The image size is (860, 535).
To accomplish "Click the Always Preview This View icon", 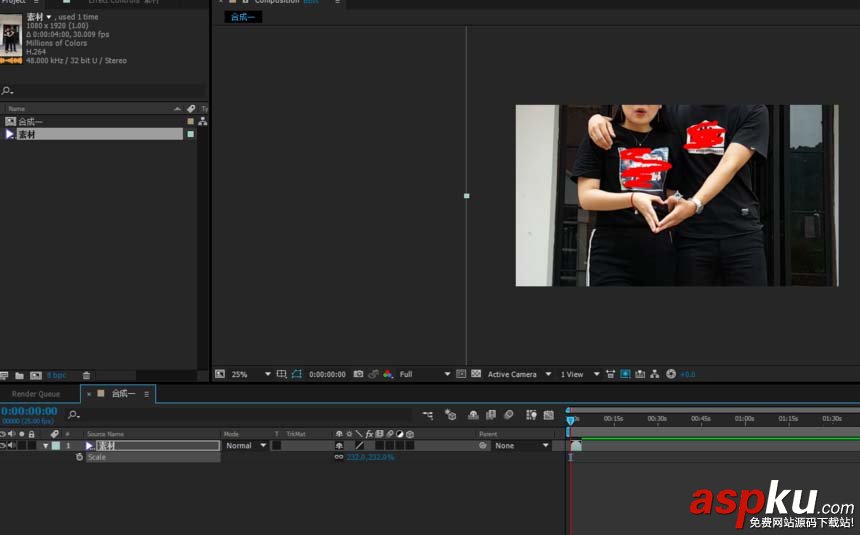I will 220,374.
